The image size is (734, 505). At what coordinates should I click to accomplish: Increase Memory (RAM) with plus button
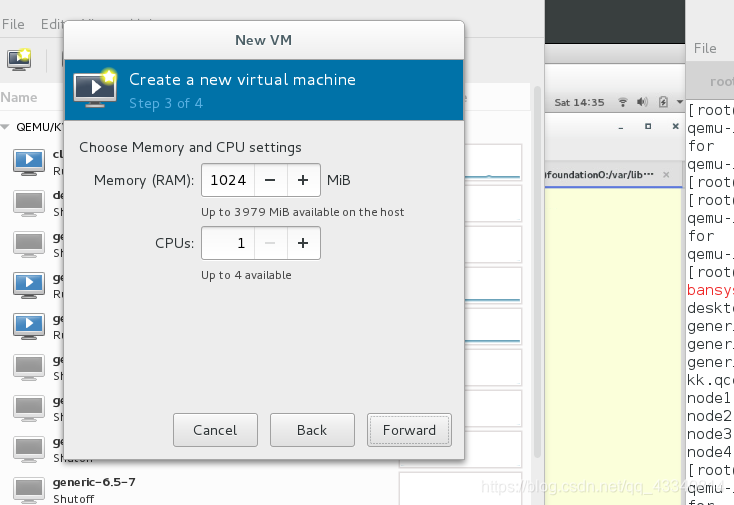click(x=303, y=180)
